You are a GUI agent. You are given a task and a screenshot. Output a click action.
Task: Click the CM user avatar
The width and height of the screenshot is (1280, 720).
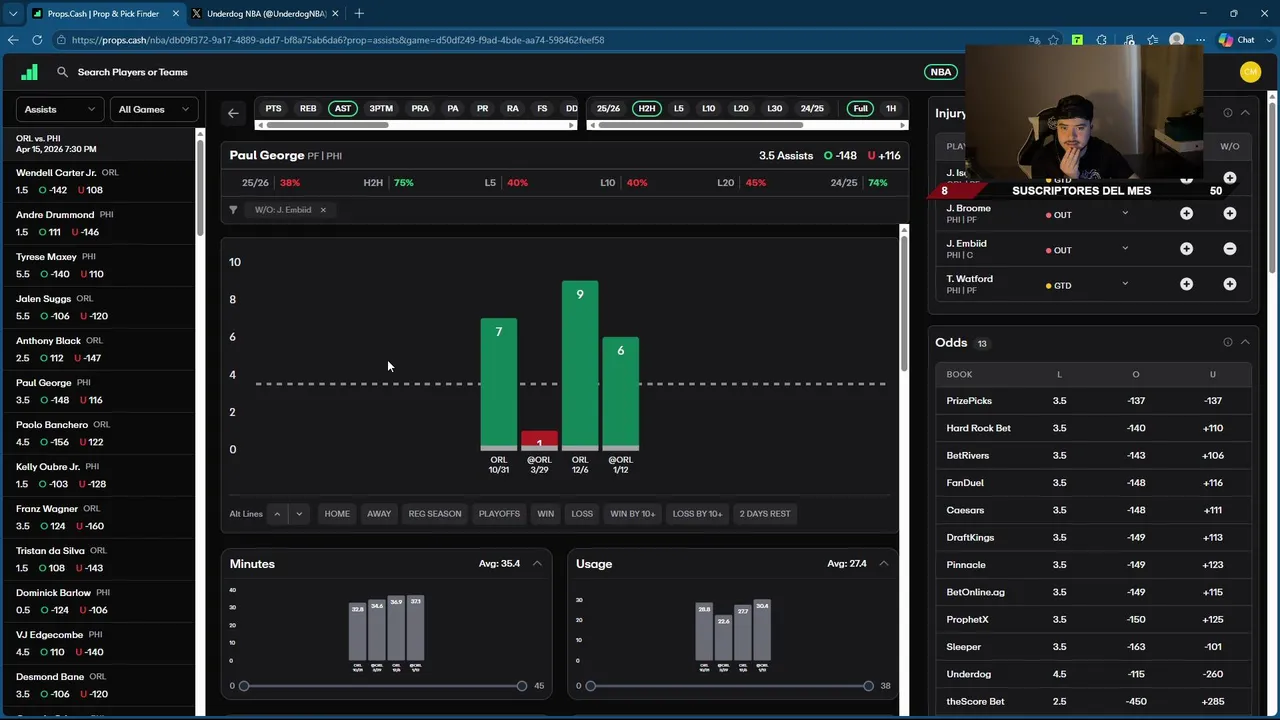[x=1250, y=72]
